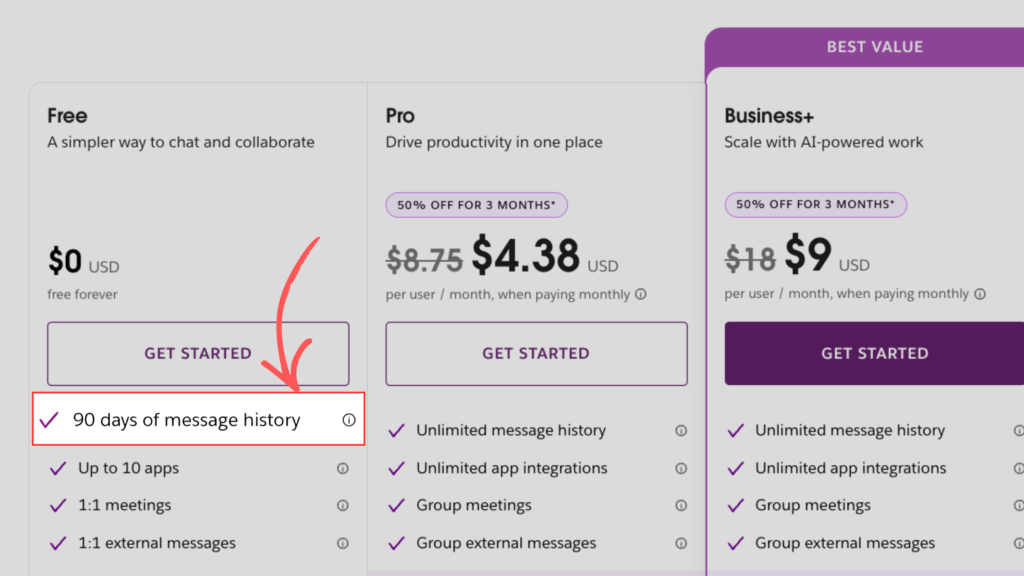The width and height of the screenshot is (1024, 576).
Task: Click the info icon next to Group meetings
Action: tap(681, 505)
